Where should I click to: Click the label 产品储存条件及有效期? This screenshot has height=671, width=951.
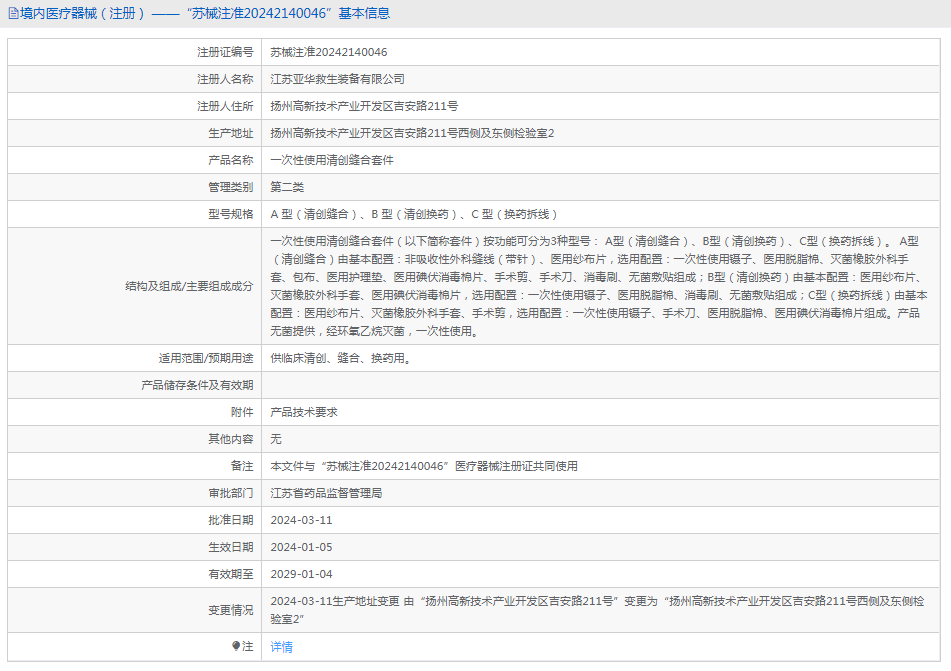[x=197, y=385]
